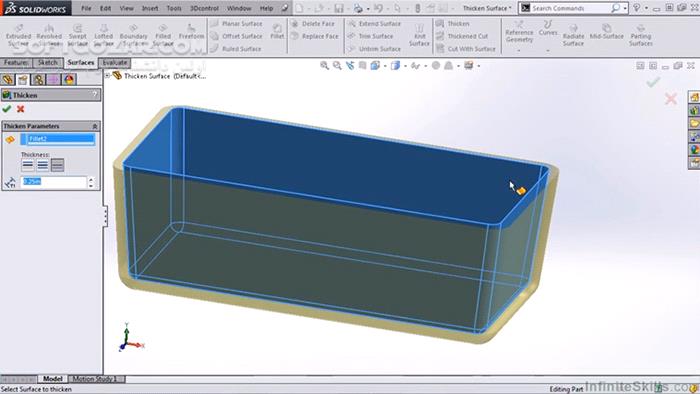Viewport: 700px width, 394px height.
Task: Switch to the Features tab
Action: [x=16, y=62]
